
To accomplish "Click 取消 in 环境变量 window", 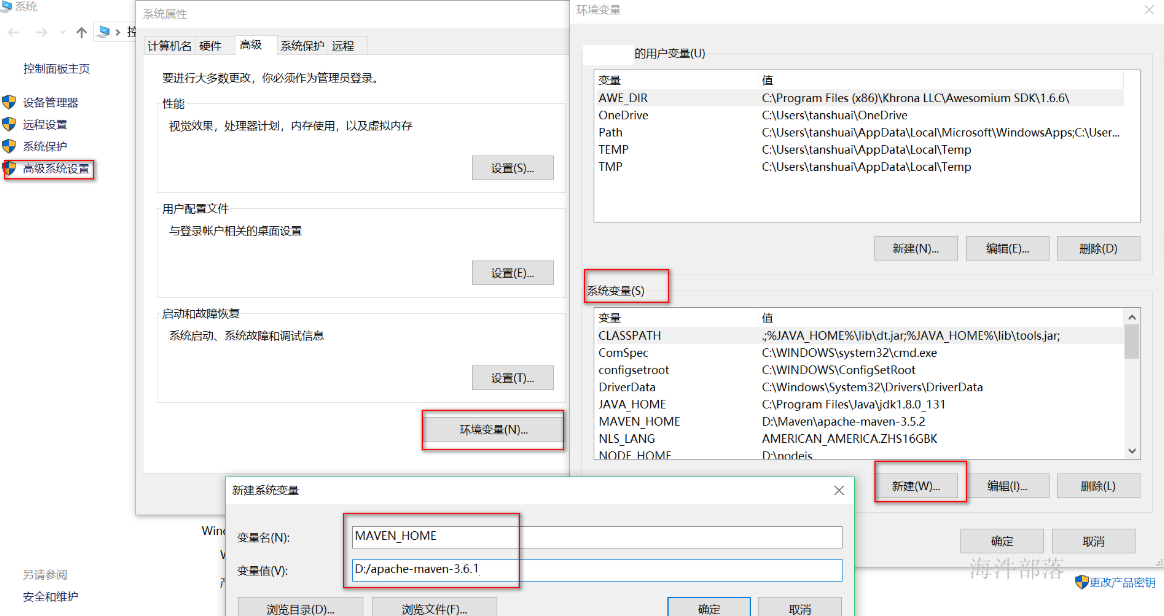I will 1093,541.
